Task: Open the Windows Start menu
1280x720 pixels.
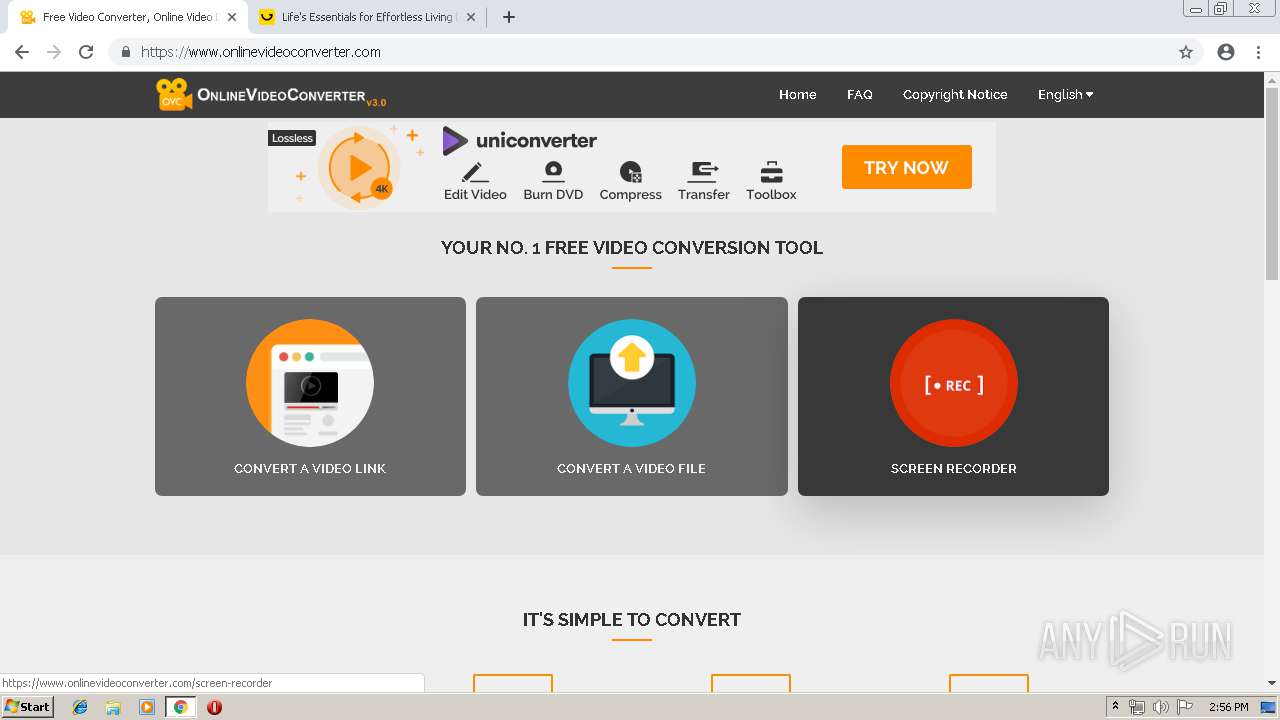Action: point(28,707)
